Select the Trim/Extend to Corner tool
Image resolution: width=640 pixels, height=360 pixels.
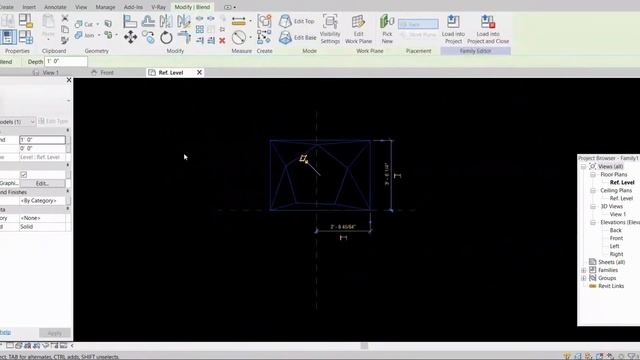pyautogui.click(x=184, y=38)
